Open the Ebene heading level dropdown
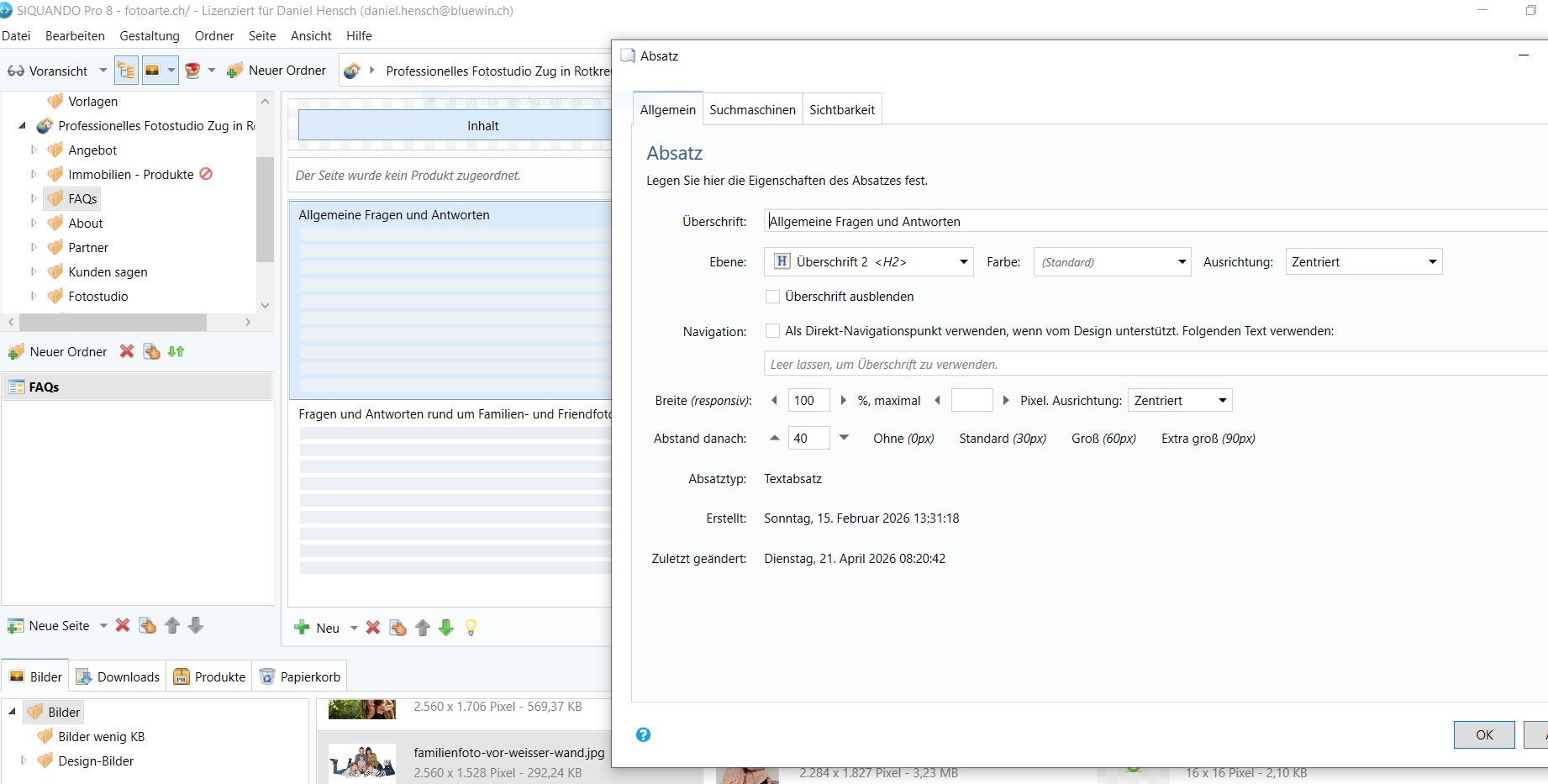Image resolution: width=1548 pixels, height=784 pixels. [868, 262]
